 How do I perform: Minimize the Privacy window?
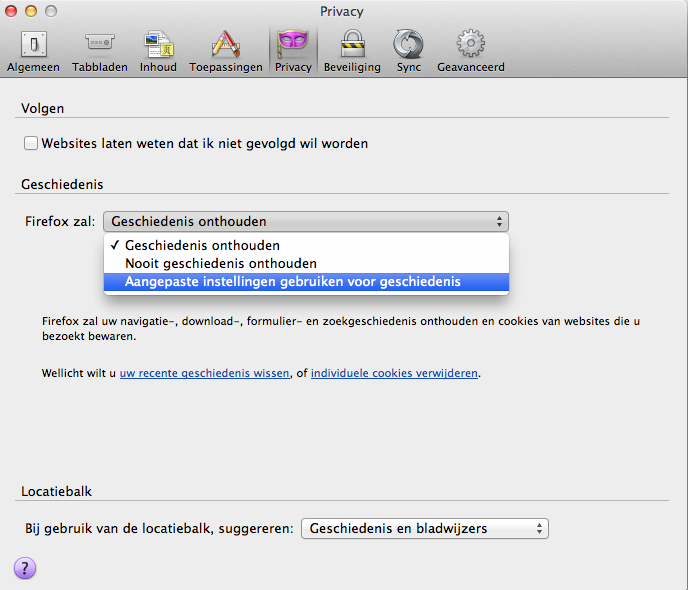[31, 11]
